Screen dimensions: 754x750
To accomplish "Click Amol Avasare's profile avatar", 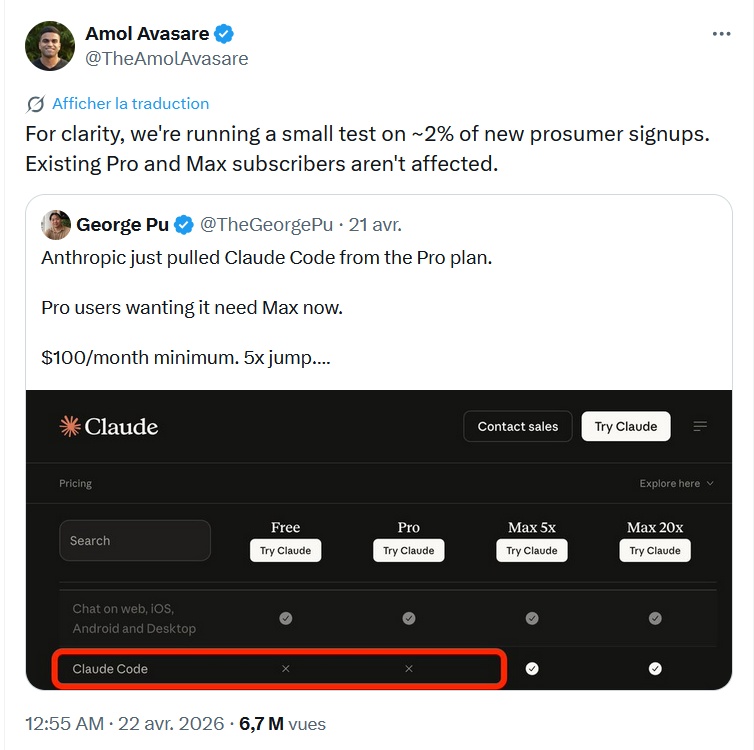I will [x=50, y=46].
